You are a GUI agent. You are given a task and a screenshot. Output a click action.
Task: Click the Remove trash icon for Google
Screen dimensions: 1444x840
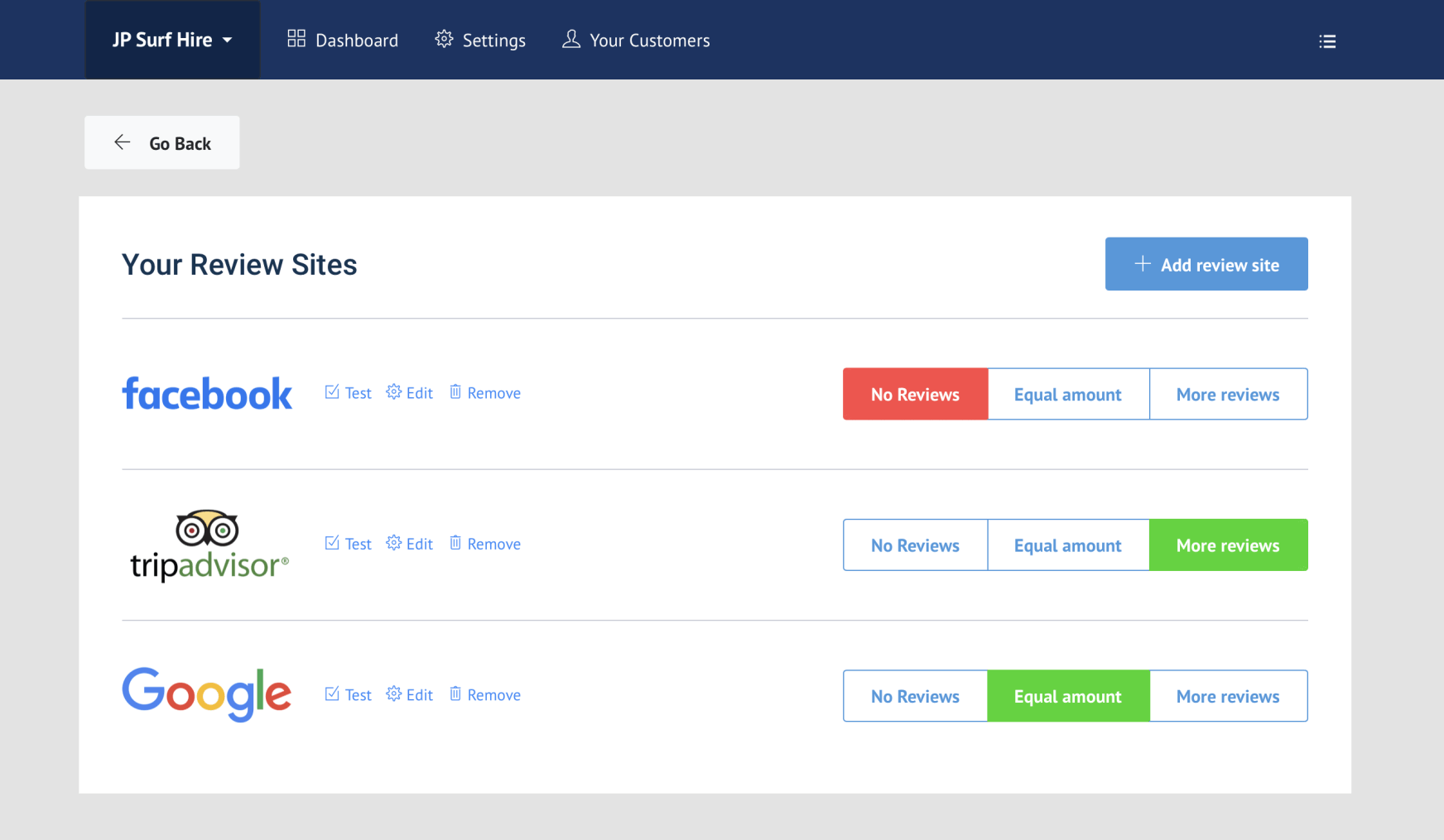[x=455, y=693]
